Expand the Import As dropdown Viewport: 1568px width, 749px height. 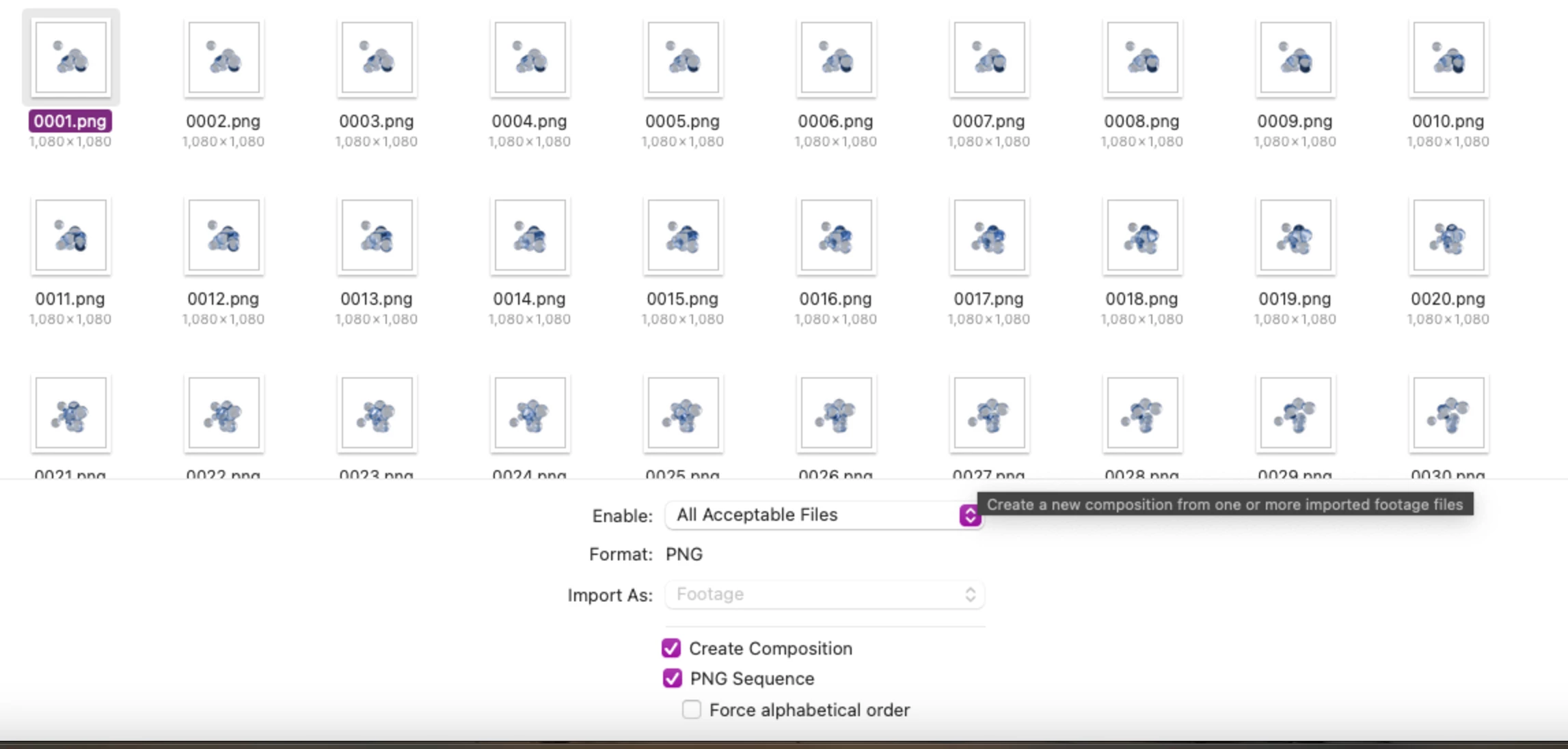coord(824,595)
